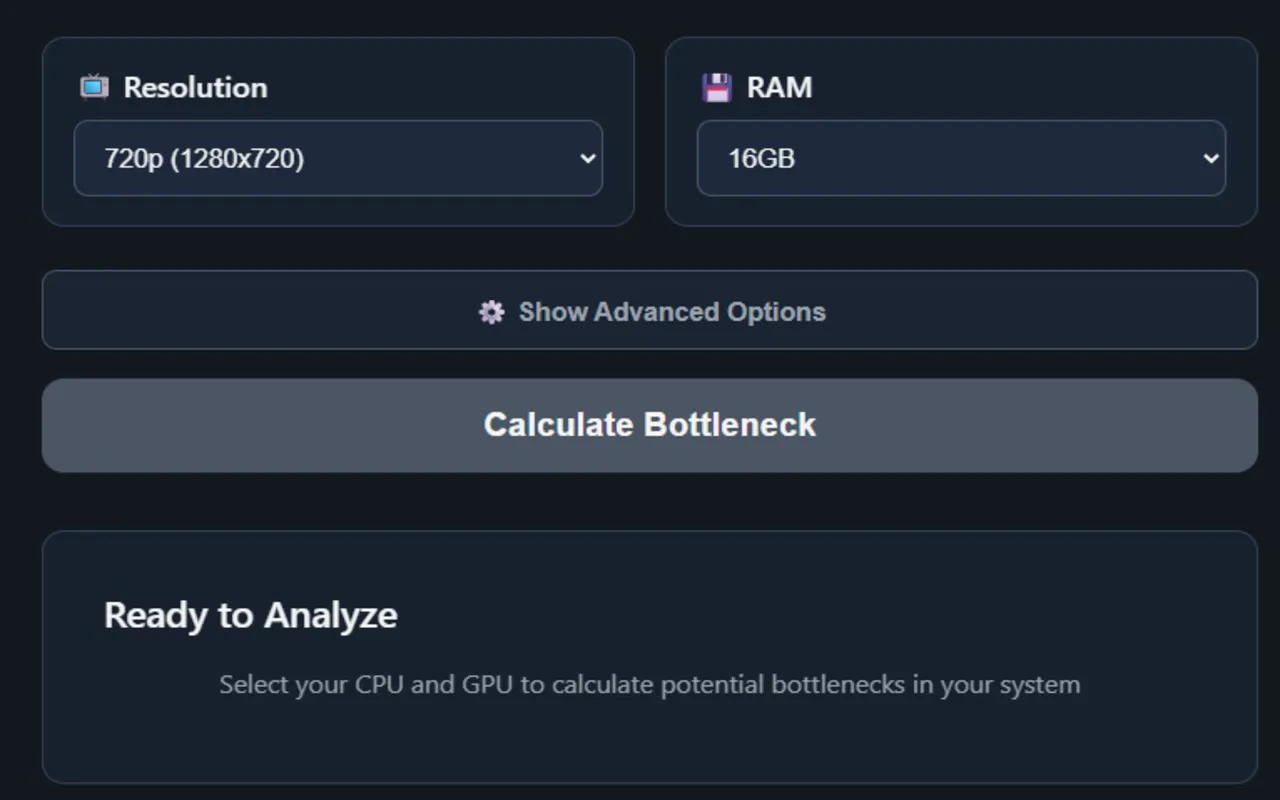The height and width of the screenshot is (800, 1280).
Task: Run the bottleneck calculation
Action: pyautogui.click(x=650, y=425)
